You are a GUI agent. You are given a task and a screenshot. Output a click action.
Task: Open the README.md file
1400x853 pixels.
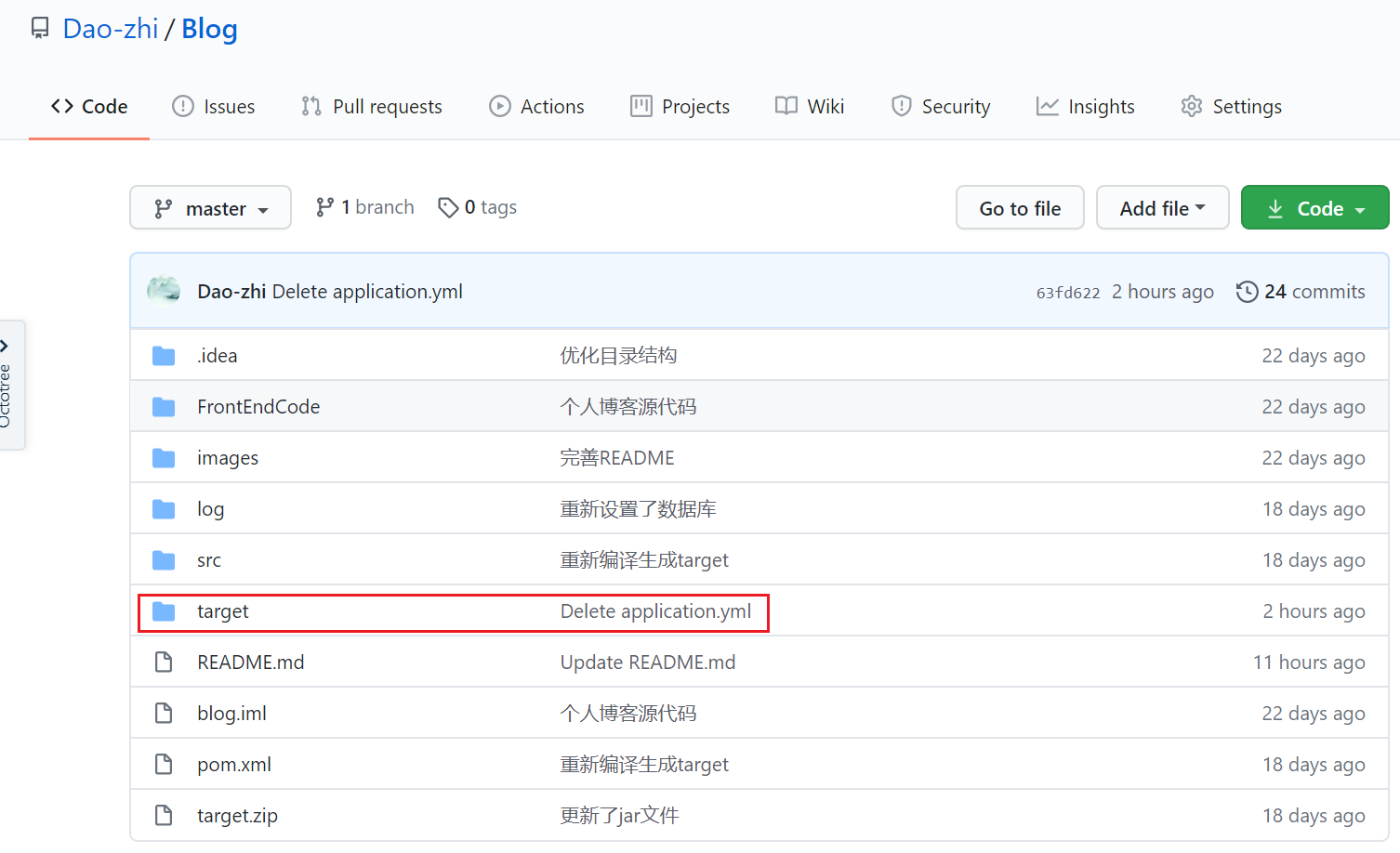(251, 663)
